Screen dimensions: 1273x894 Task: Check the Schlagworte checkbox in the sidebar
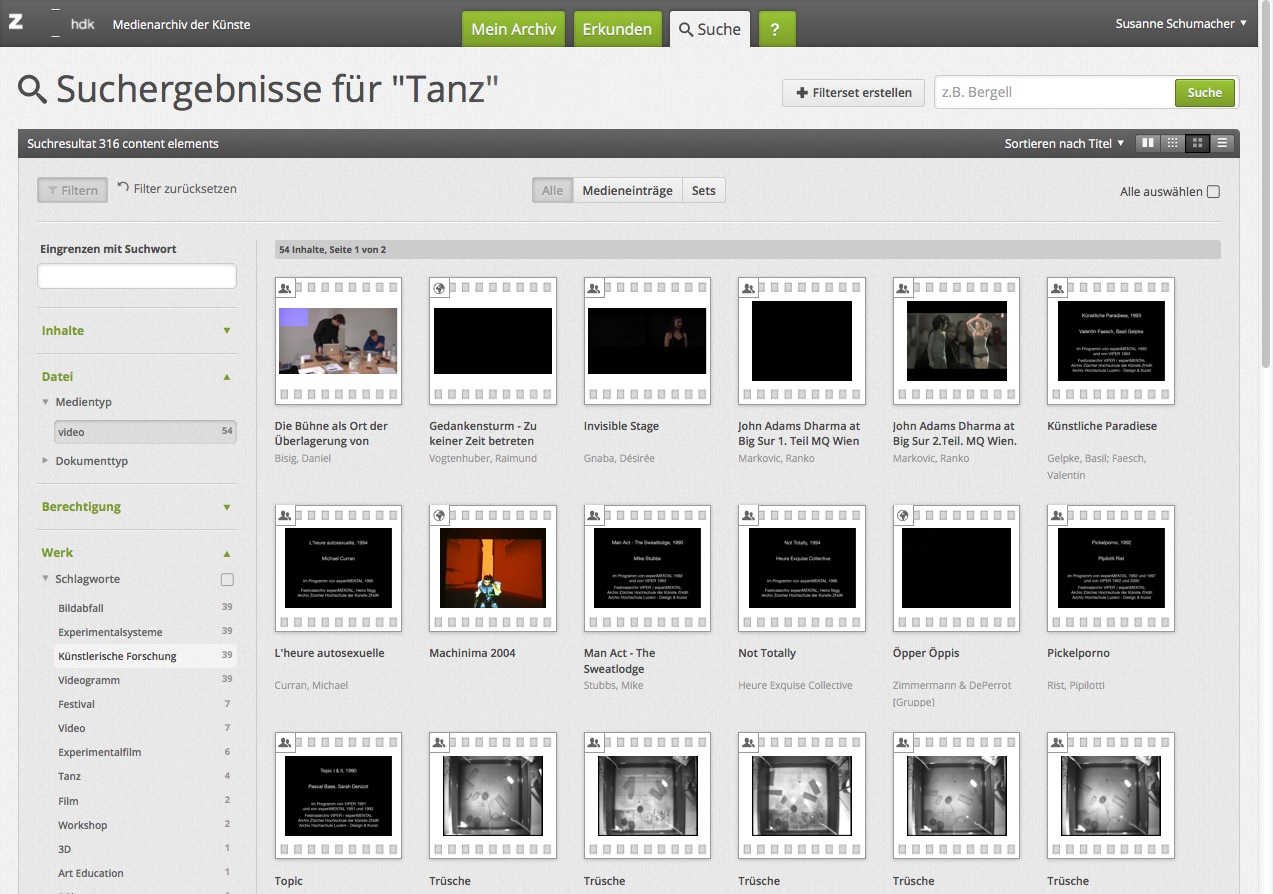(x=227, y=580)
